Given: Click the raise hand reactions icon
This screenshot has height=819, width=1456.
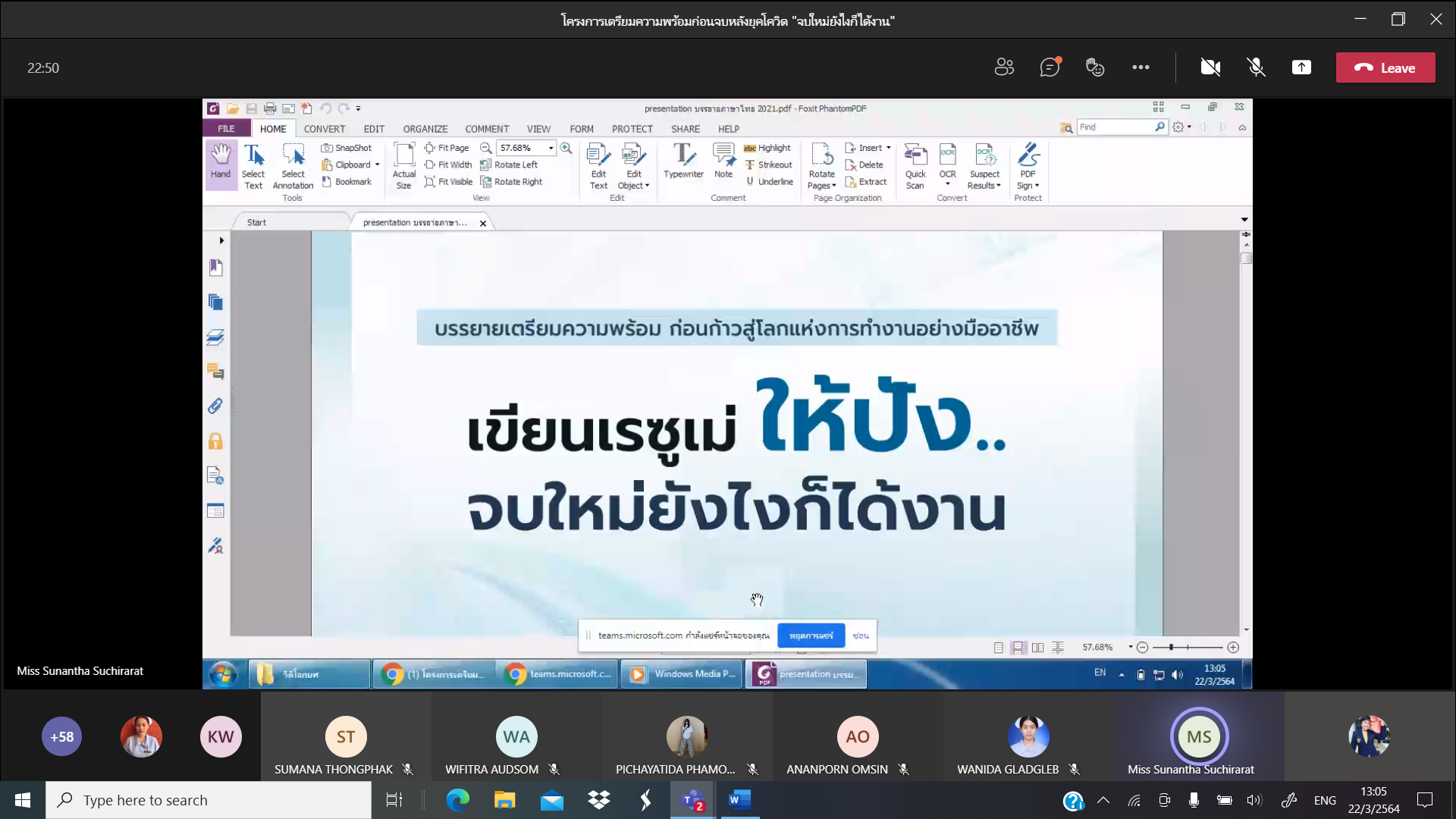Looking at the screenshot, I should (1095, 67).
